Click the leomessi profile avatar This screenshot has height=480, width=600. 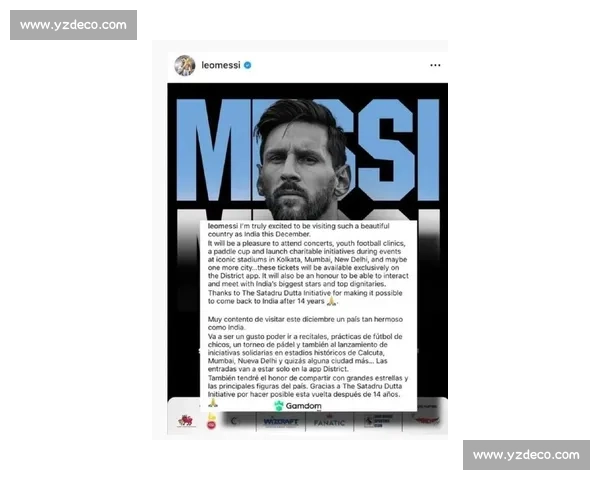coord(185,65)
